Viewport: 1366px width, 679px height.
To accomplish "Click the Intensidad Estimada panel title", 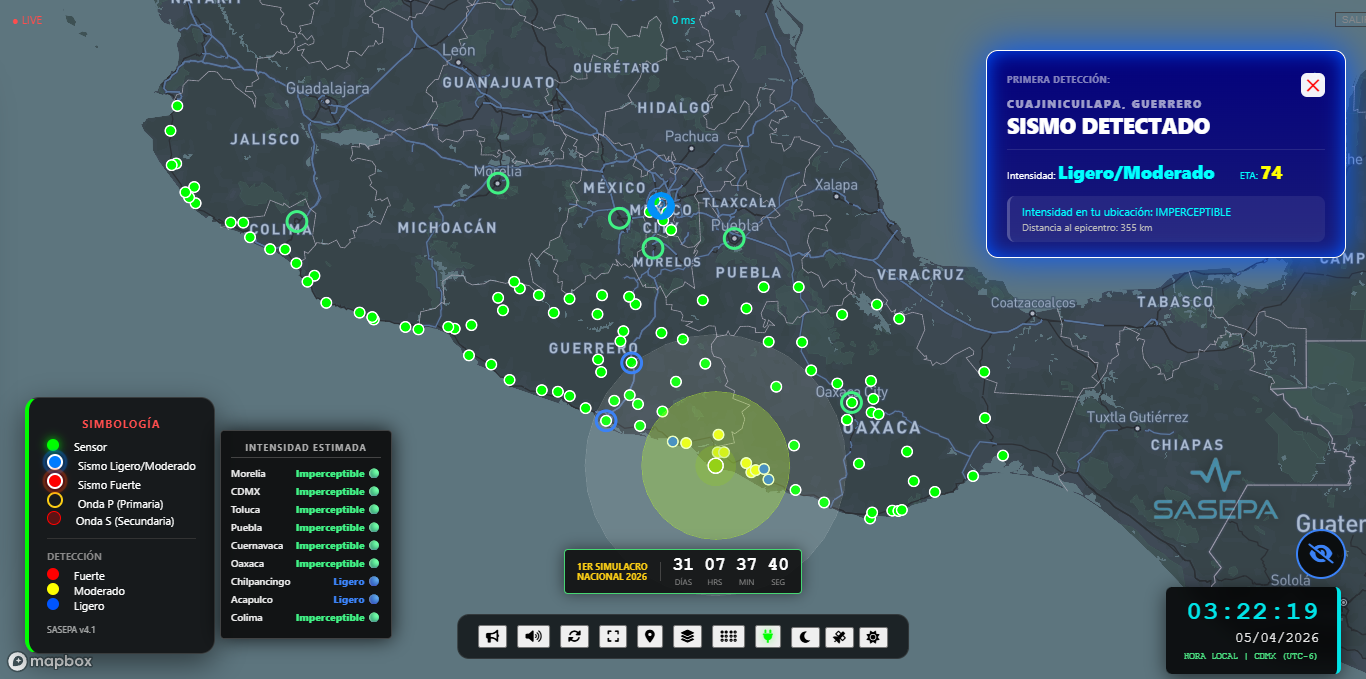I will coord(305,447).
